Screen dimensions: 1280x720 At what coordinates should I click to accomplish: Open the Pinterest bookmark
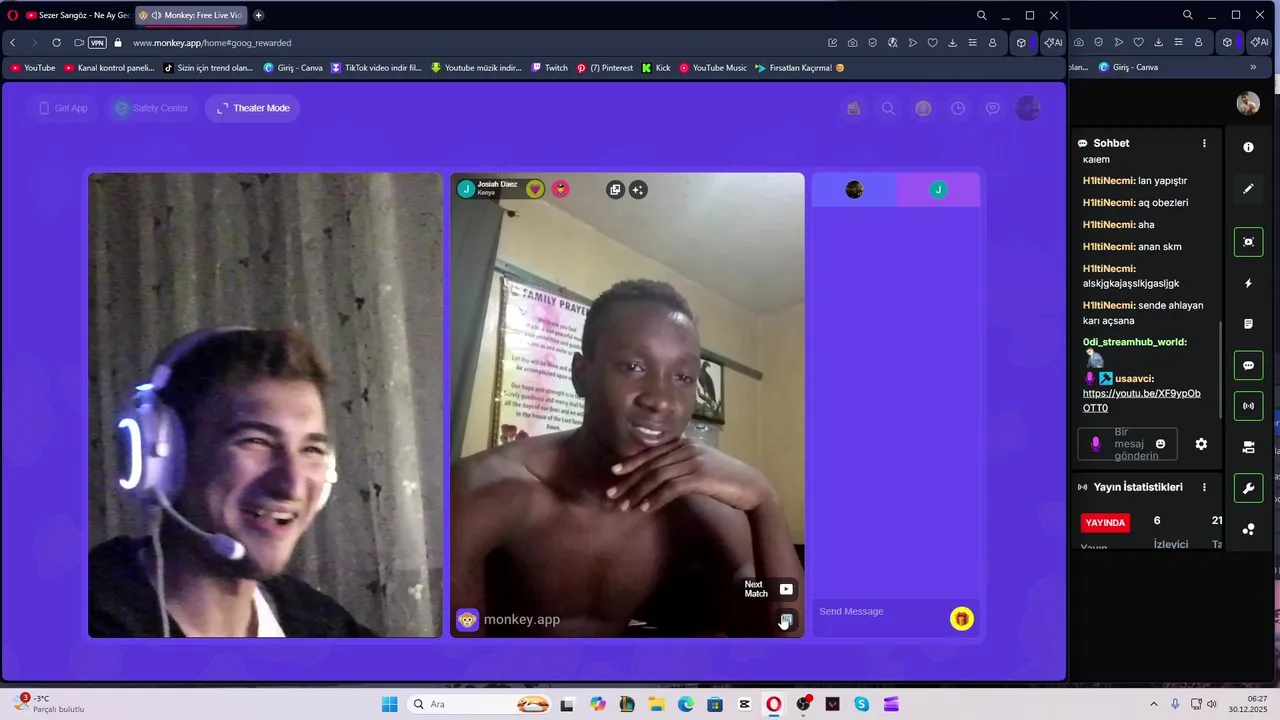[604, 68]
